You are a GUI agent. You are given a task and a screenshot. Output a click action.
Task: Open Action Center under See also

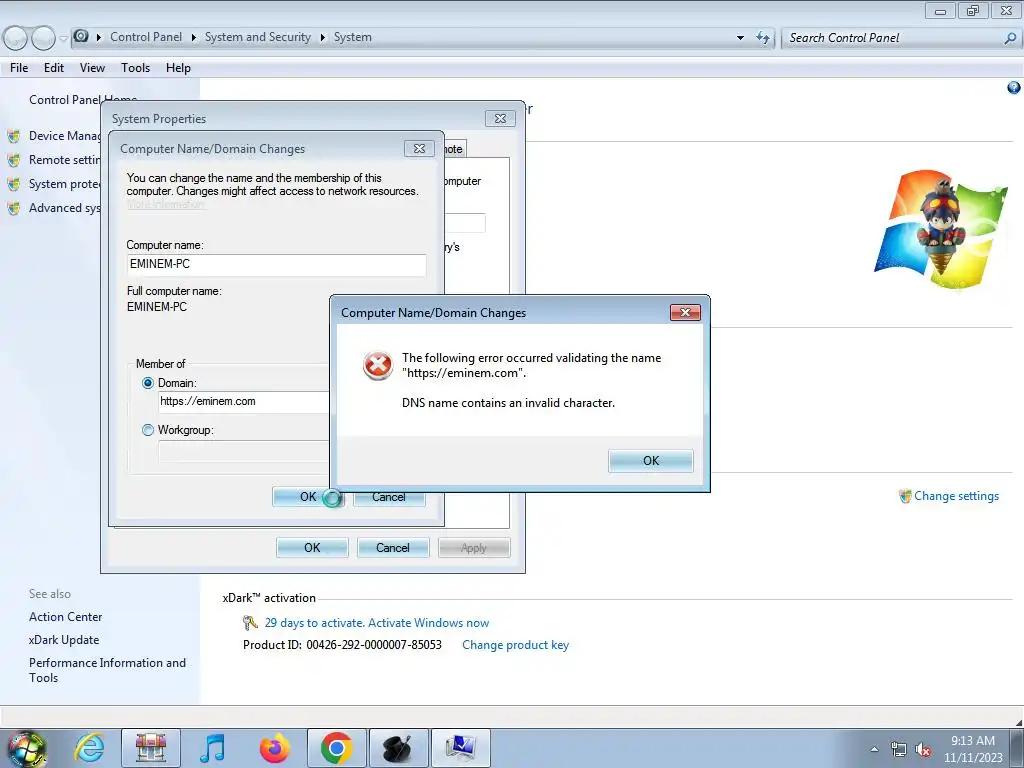click(x=65, y=616)
